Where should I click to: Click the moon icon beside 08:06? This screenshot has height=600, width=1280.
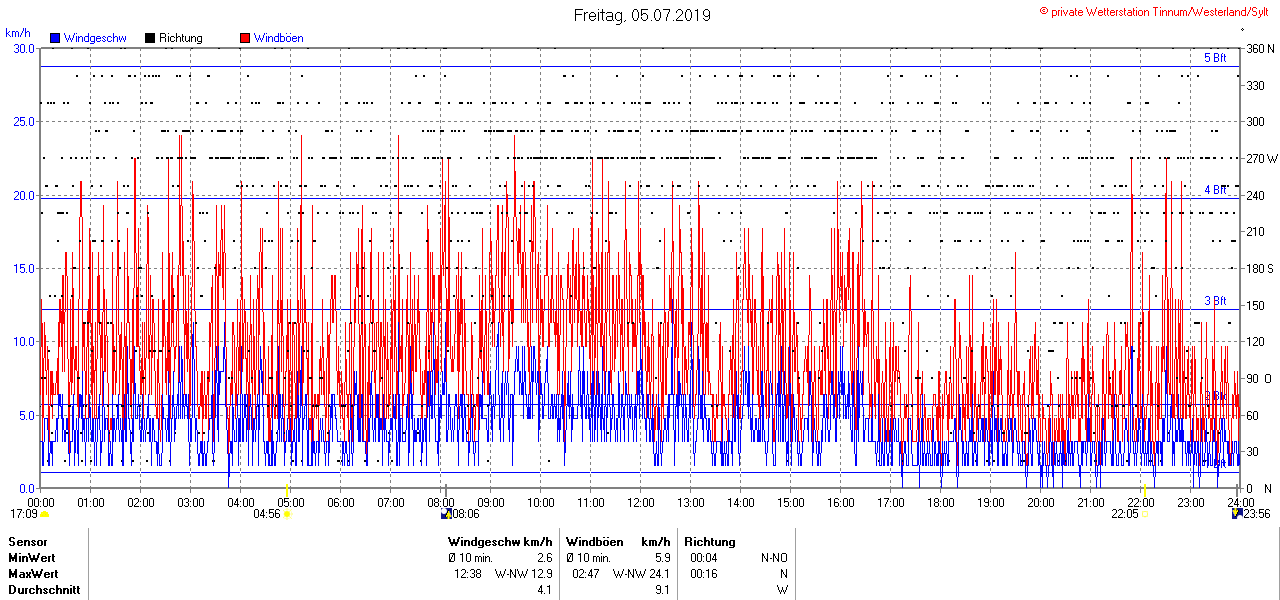click(x=446, y=514)
